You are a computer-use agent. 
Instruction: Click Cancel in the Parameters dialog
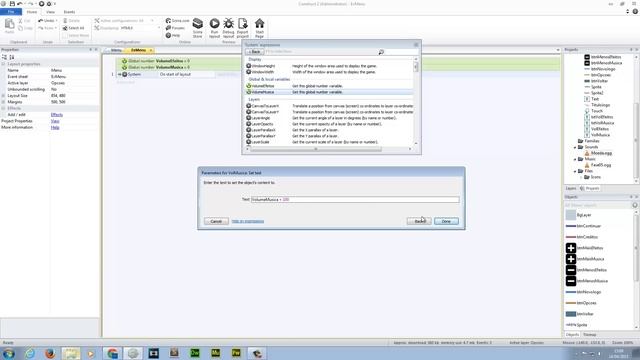[216, 221]
